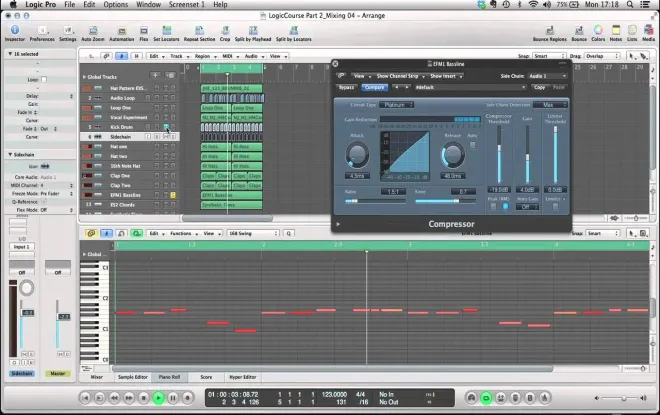
Task: Enable the Limiter button in Compressor
Action: (556, 206)
